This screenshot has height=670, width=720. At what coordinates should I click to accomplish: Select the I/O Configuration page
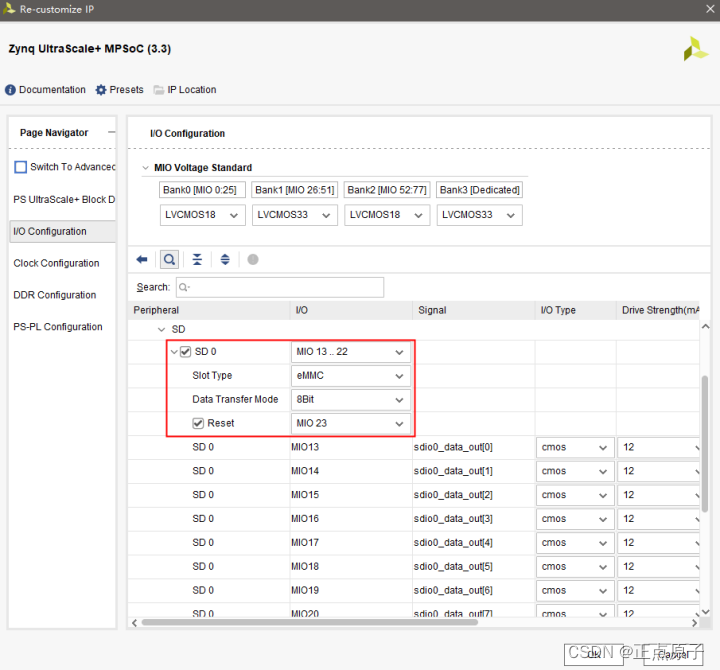[x=62, y=231]
